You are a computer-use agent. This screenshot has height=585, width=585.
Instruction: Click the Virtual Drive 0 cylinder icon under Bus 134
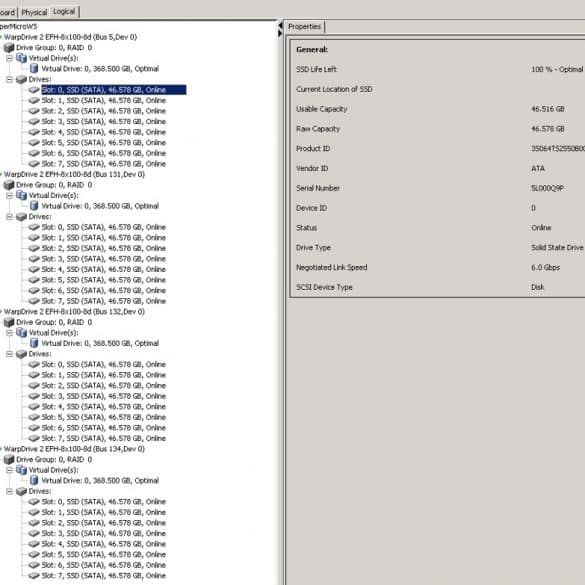[x=34, y=481]
